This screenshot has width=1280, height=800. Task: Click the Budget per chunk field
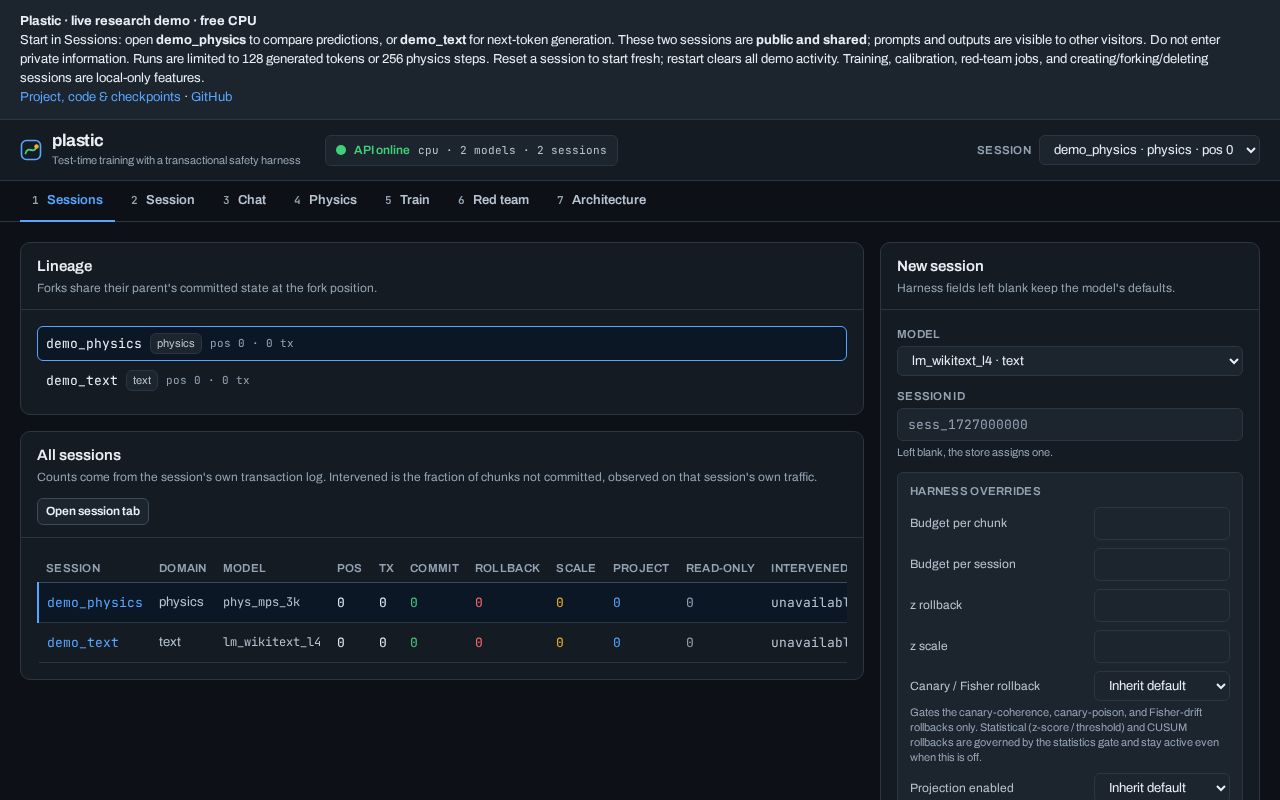pos(1162,524)
